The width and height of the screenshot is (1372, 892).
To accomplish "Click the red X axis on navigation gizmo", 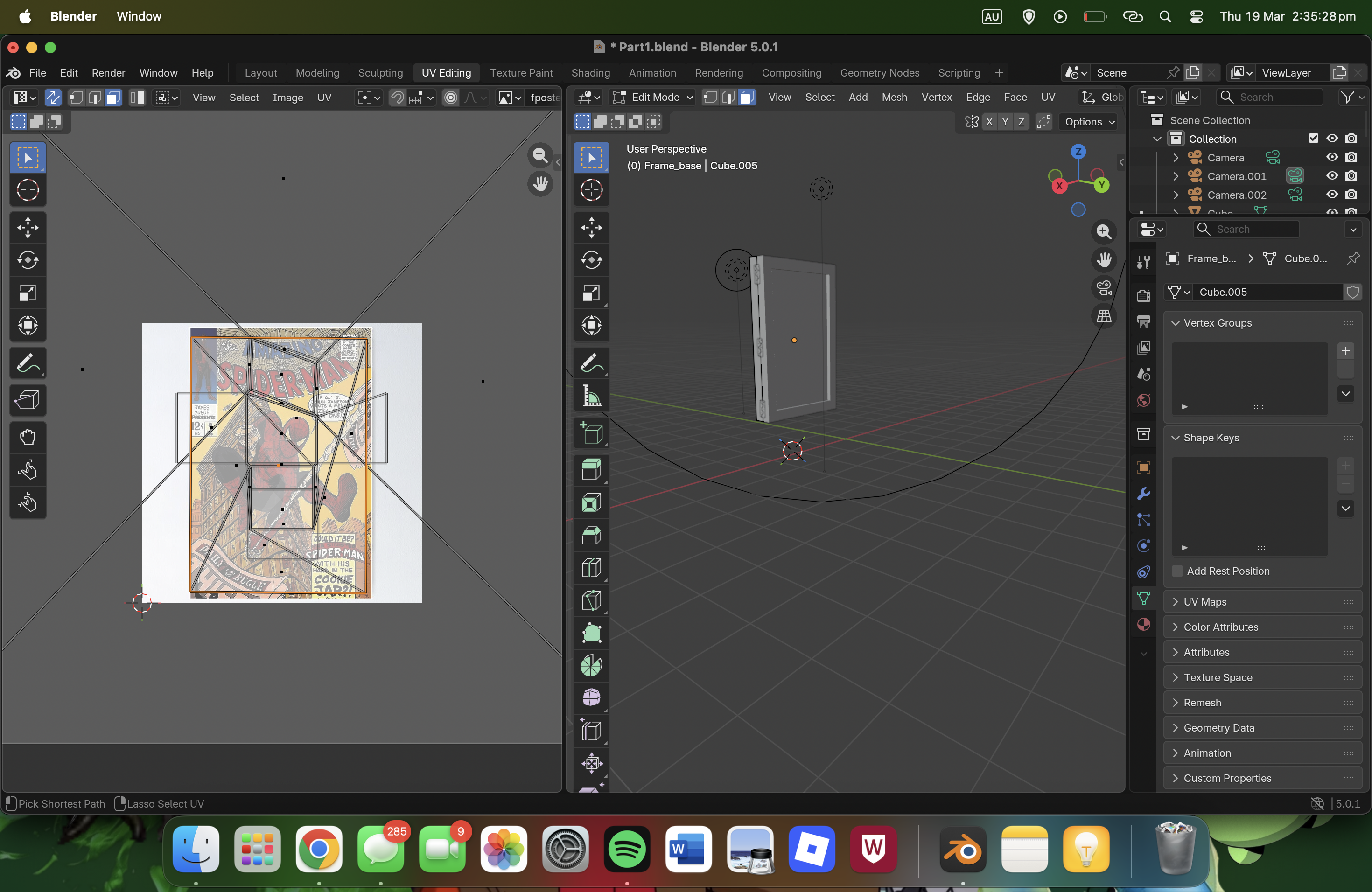I will tap(1059, 186).
